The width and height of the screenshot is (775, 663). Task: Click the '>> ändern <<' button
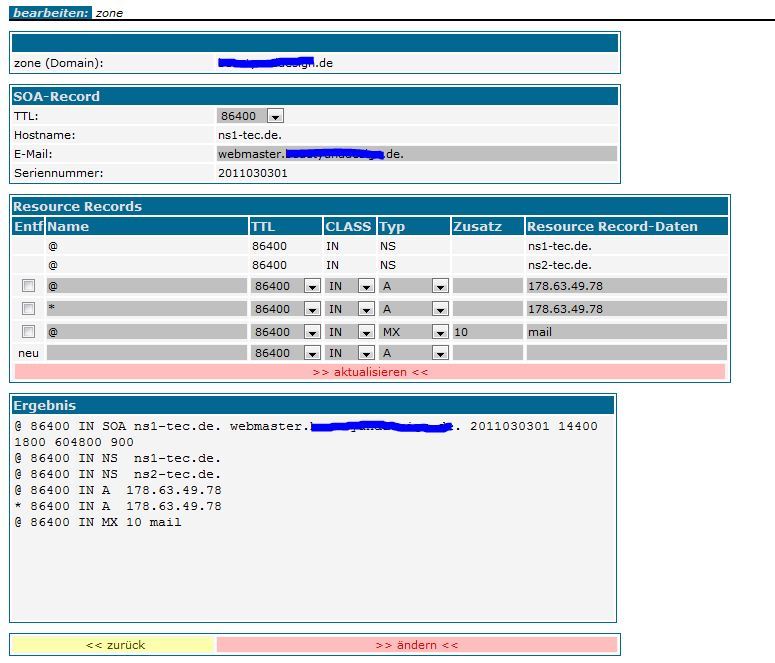(x=417, y=645)
